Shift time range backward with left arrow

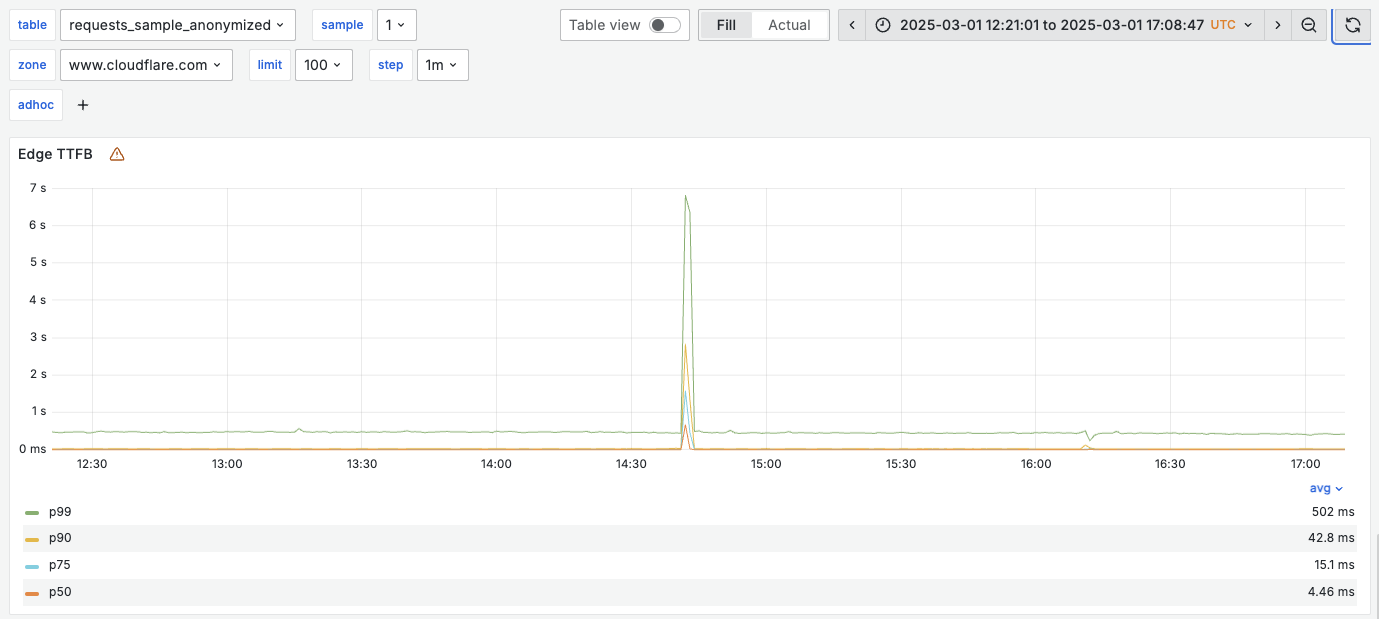click(851, 25)
